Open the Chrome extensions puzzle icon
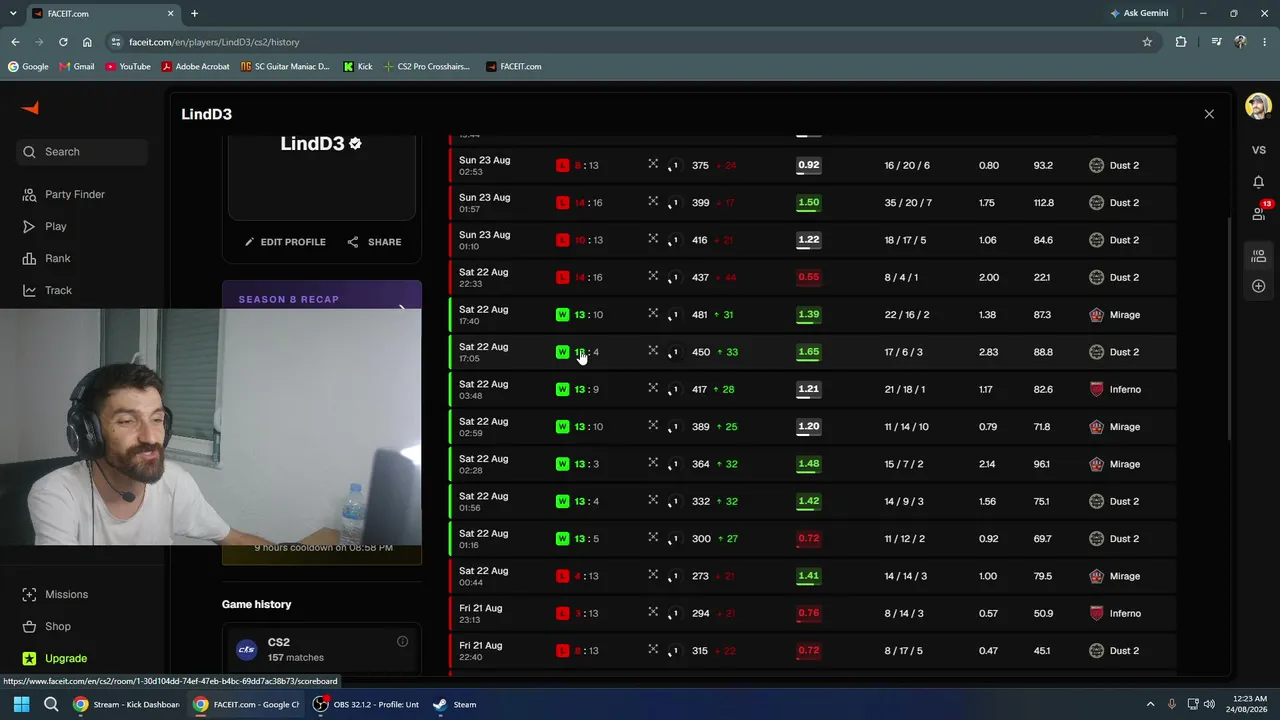Image resolution: width=1280 pixels, height=720 pixels. [x=1181, y=42]
